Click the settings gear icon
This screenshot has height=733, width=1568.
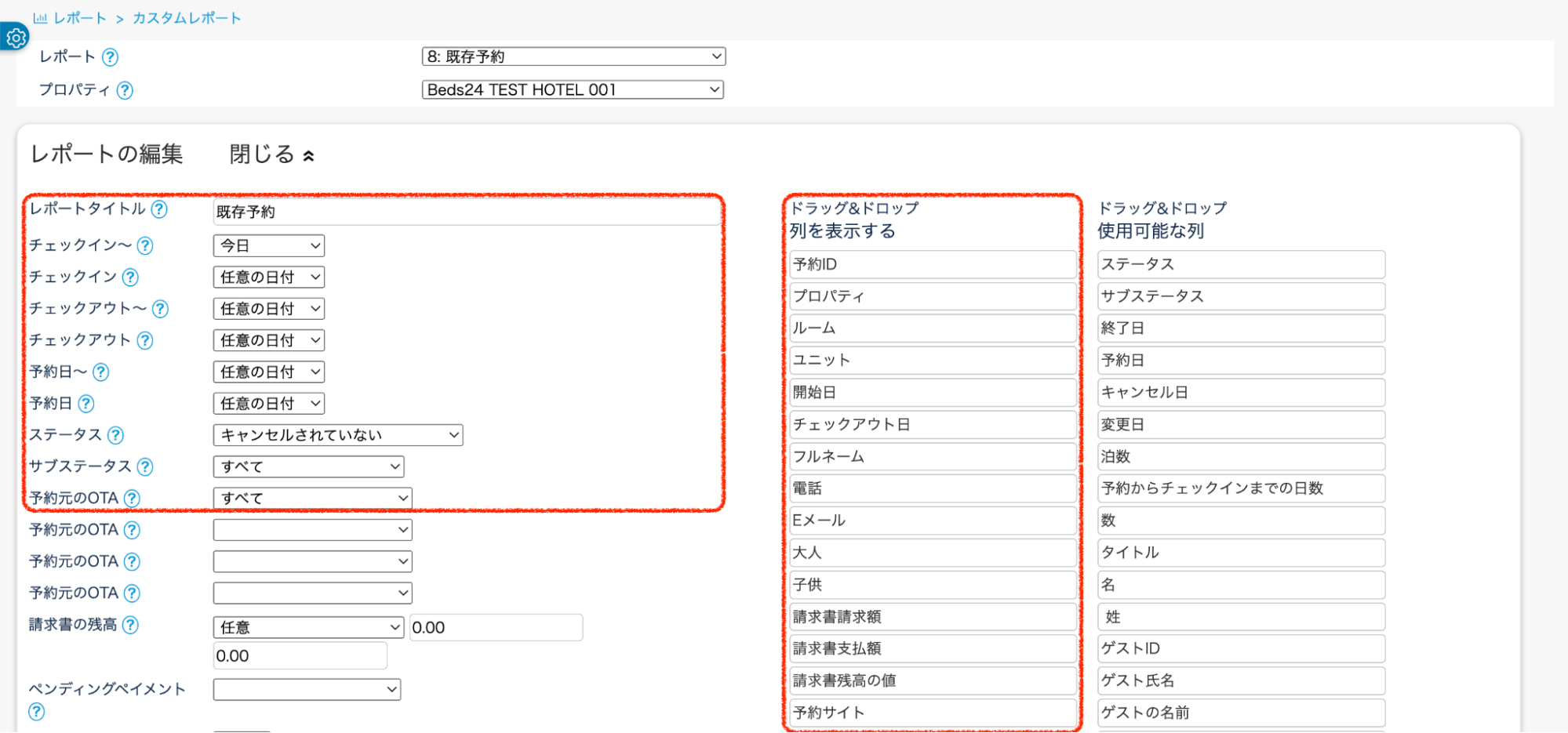16,37
